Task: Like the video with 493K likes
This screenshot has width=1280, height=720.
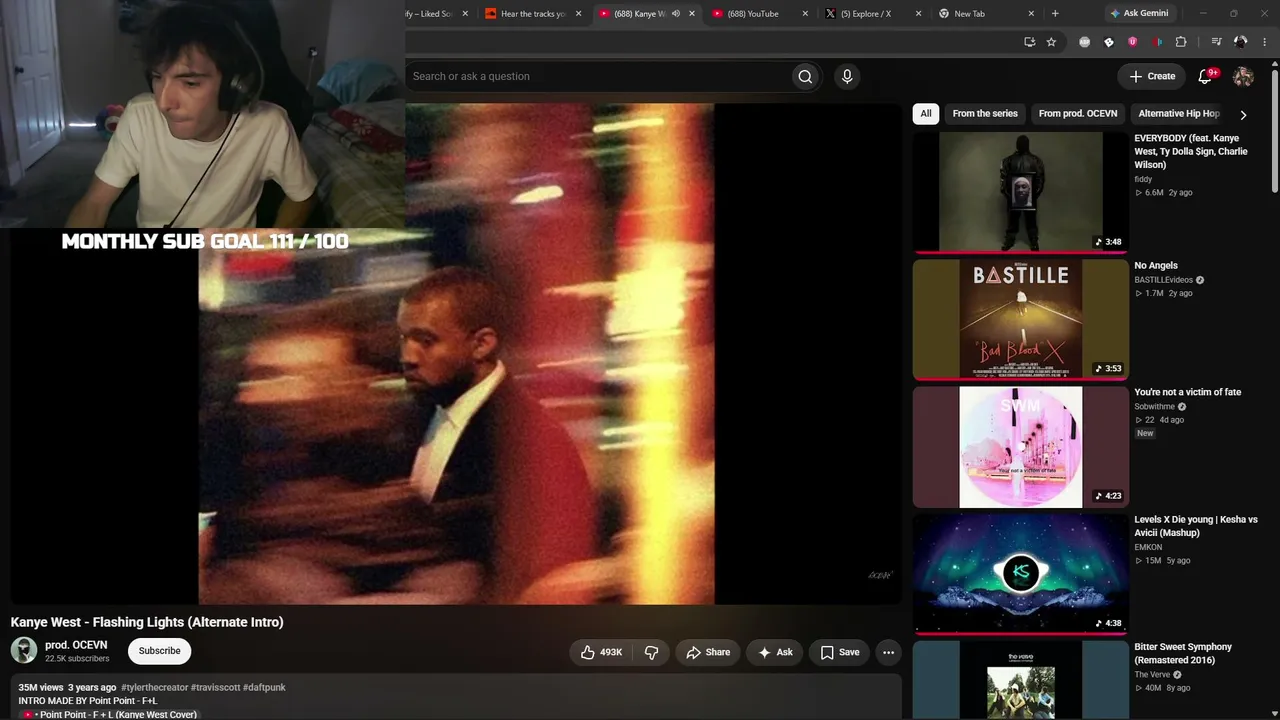Action: point(601,652)
